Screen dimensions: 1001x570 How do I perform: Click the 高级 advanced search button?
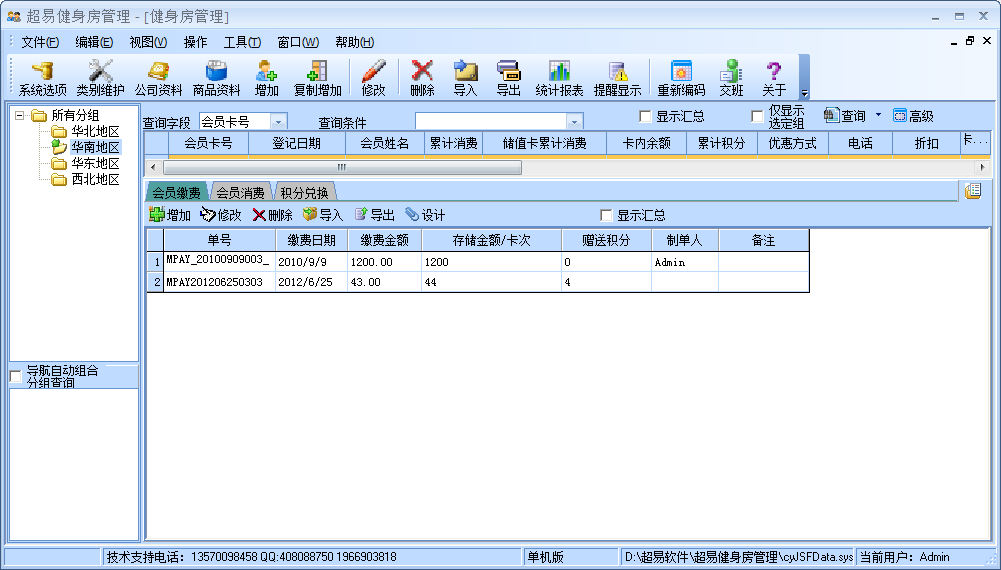click(914, 116)
